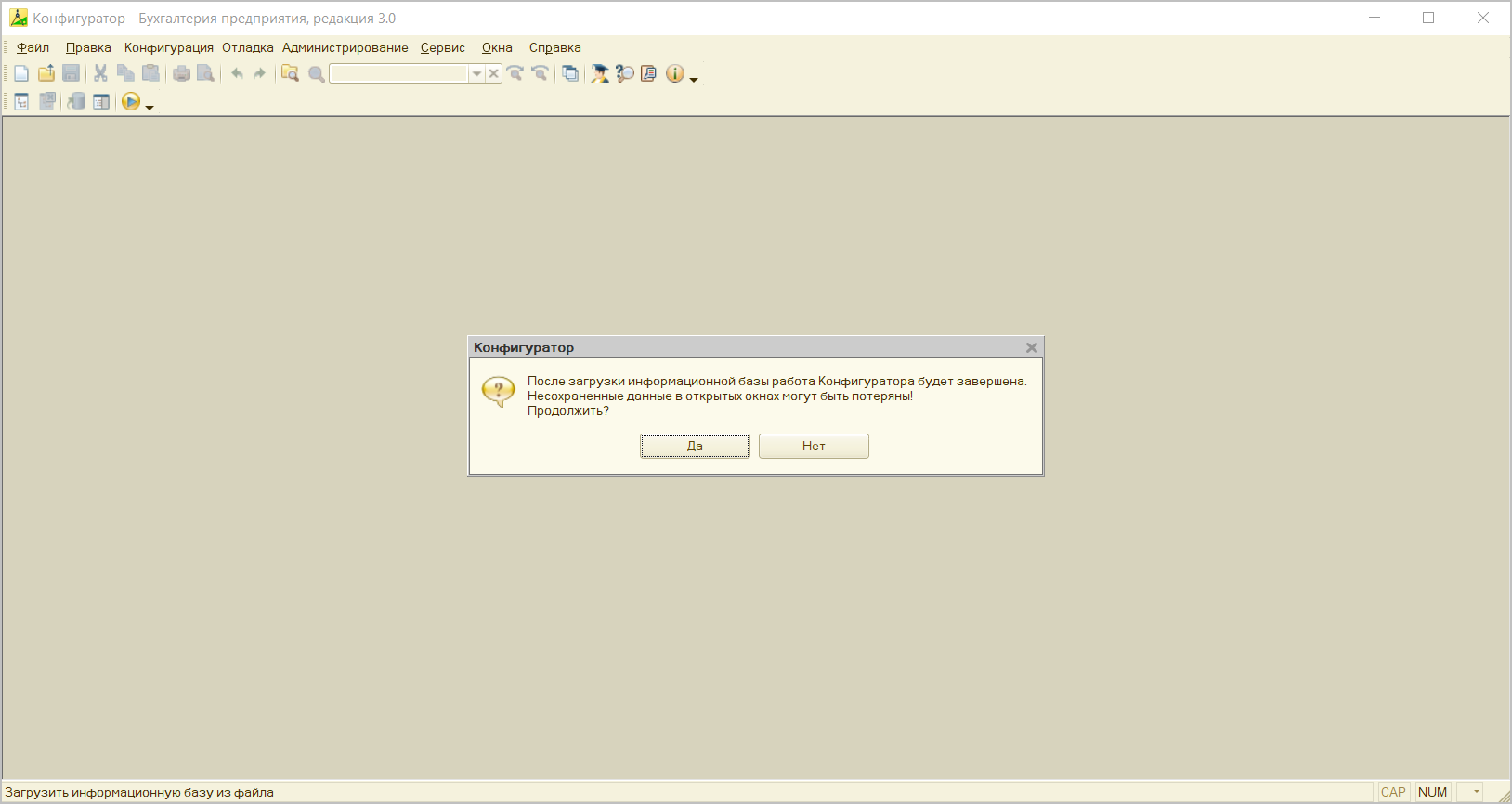Click the update database configuration icon
The width and height of the screenshot is (1512, 804).
coord(77,102)
